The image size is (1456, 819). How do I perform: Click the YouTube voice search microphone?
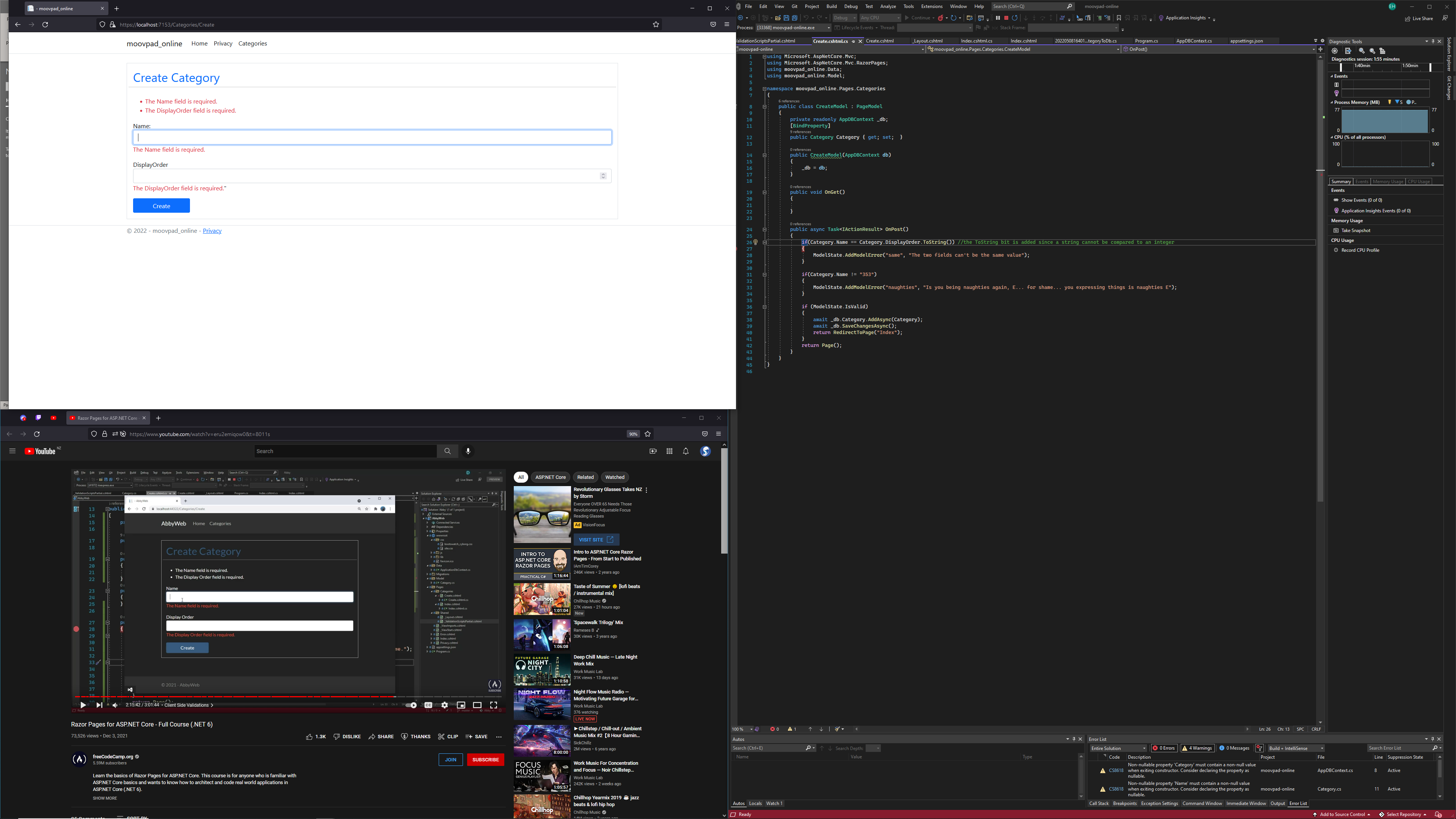(x=468, y=451)
